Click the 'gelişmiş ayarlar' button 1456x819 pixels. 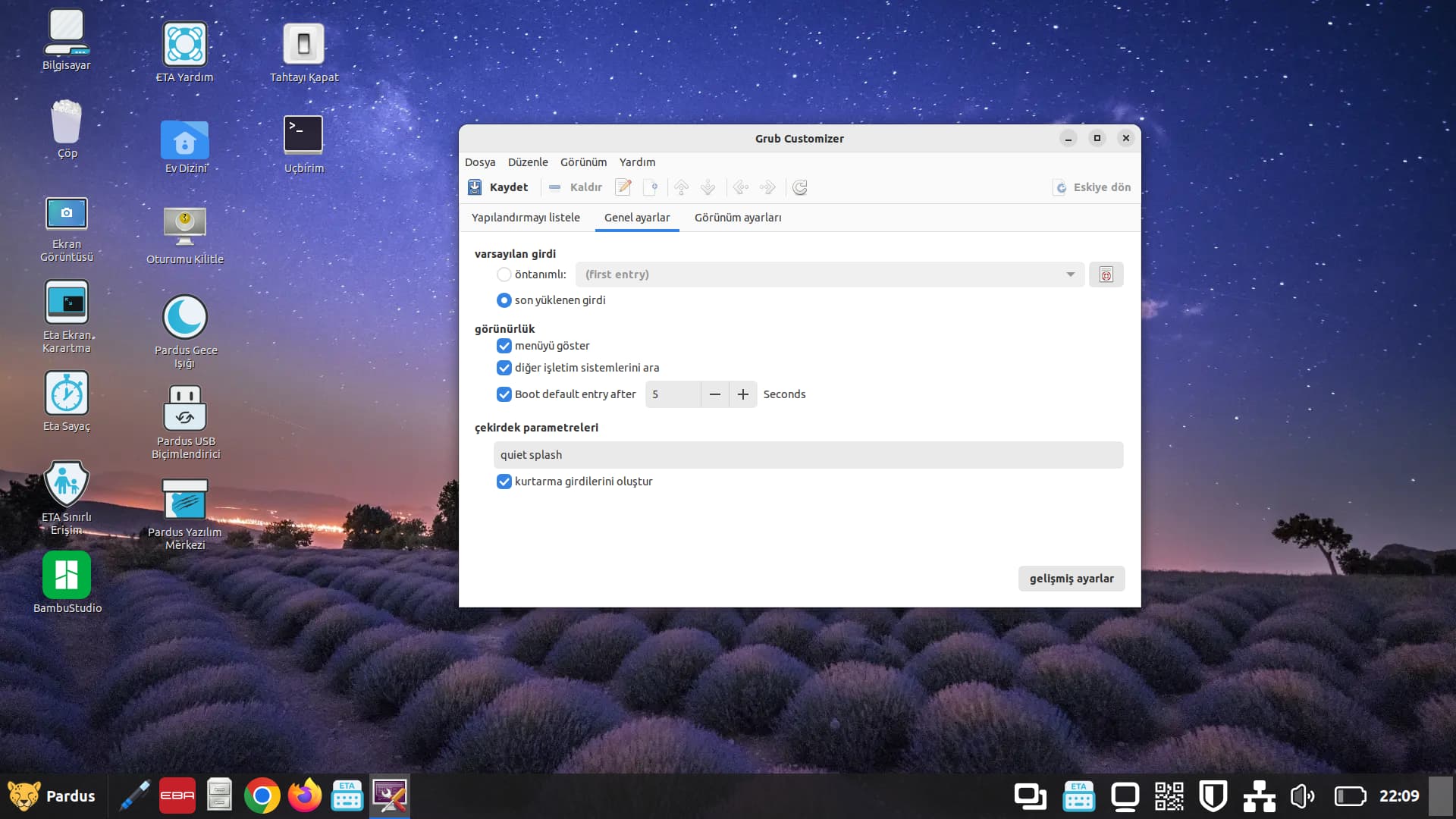pos(1071,579)
